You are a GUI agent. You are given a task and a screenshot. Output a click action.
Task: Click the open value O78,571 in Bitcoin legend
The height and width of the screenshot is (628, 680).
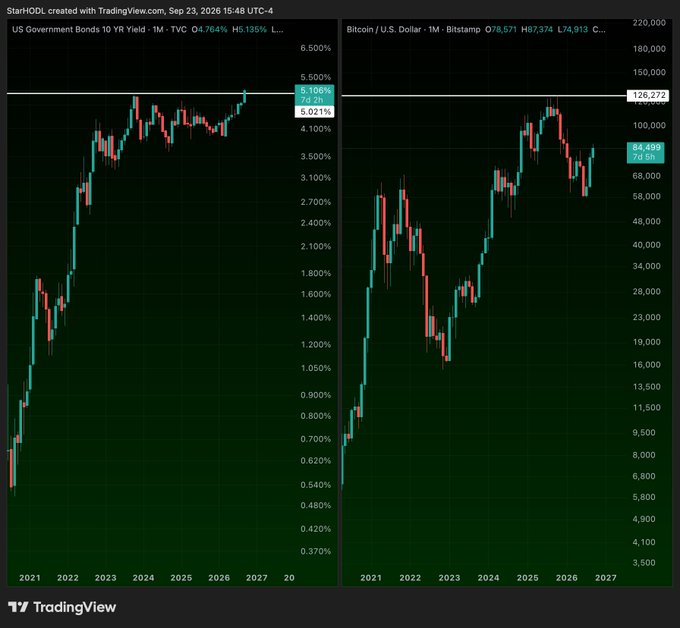tap(501, 29)
